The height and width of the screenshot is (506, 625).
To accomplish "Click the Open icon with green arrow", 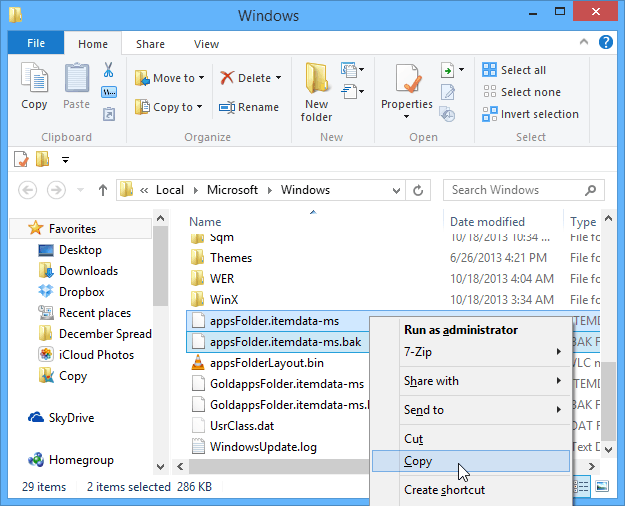I will tap(448, 70).
